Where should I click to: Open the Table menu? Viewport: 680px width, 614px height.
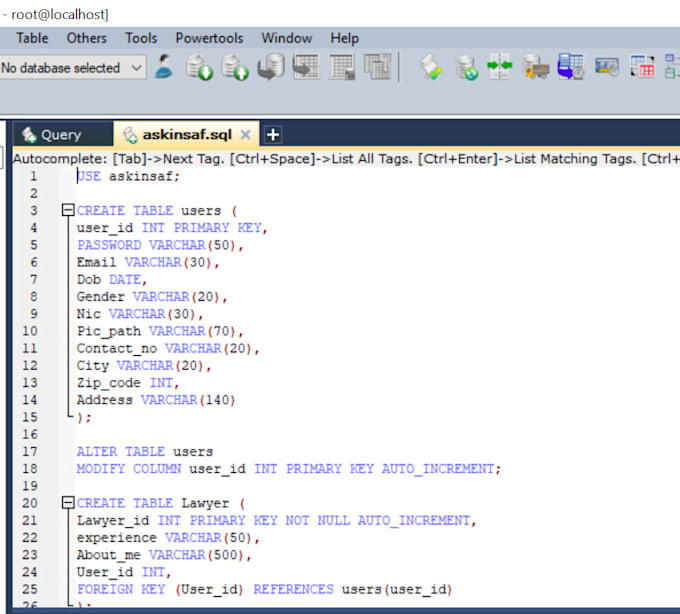pos(32,38)
